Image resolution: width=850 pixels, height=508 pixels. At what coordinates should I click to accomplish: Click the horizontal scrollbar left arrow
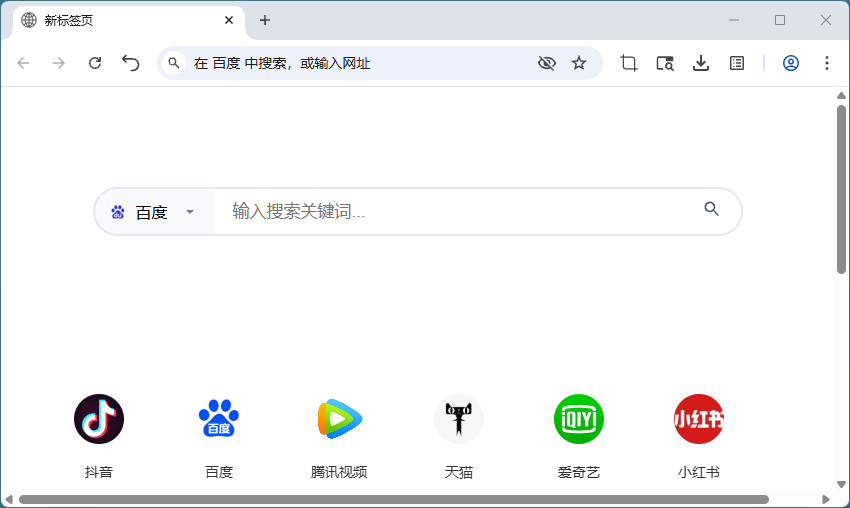9,499
